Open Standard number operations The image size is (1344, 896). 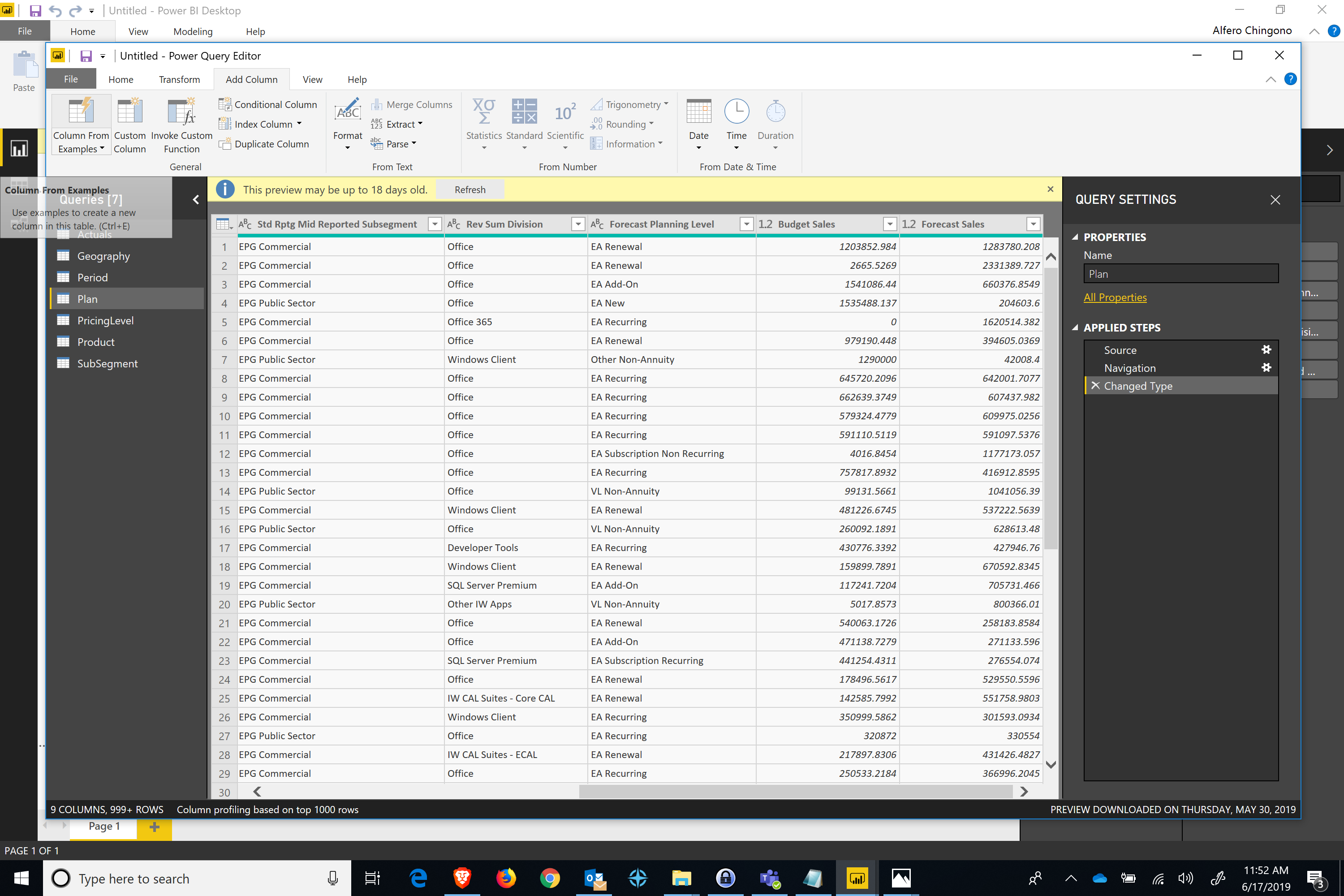click(x=524, y=125)
